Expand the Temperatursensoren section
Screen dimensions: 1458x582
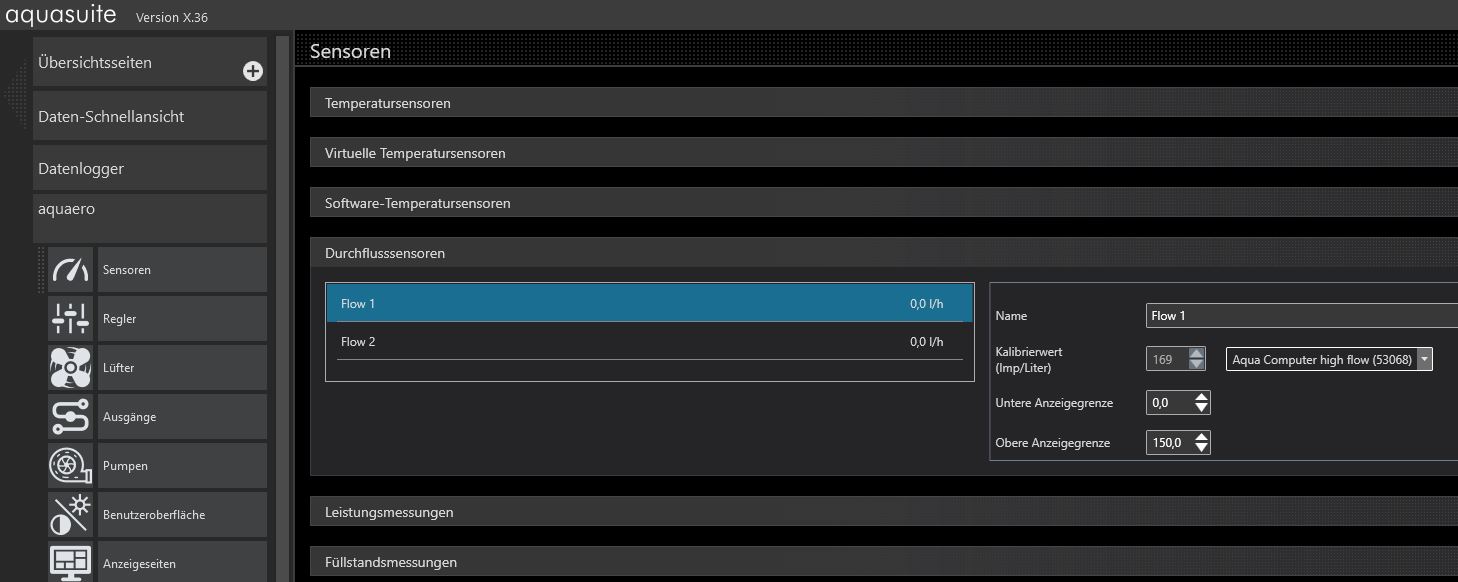click(x=388, y=103)
